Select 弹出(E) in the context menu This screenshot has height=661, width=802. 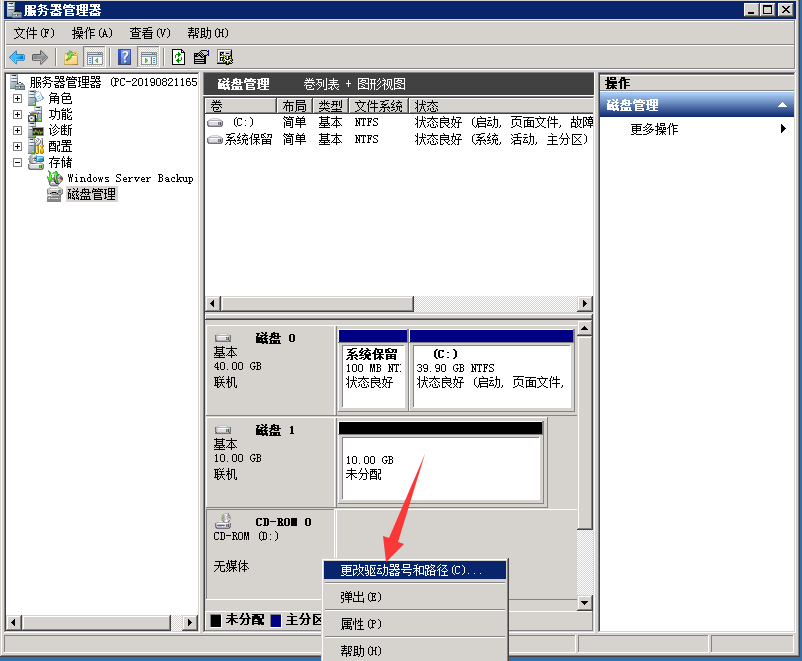[x=361, y=597]
